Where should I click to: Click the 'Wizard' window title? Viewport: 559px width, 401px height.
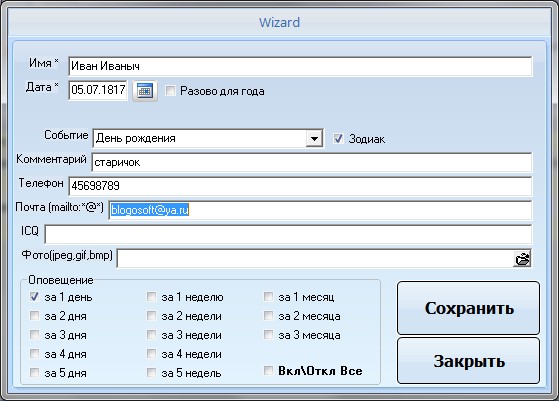pos(279,22)
